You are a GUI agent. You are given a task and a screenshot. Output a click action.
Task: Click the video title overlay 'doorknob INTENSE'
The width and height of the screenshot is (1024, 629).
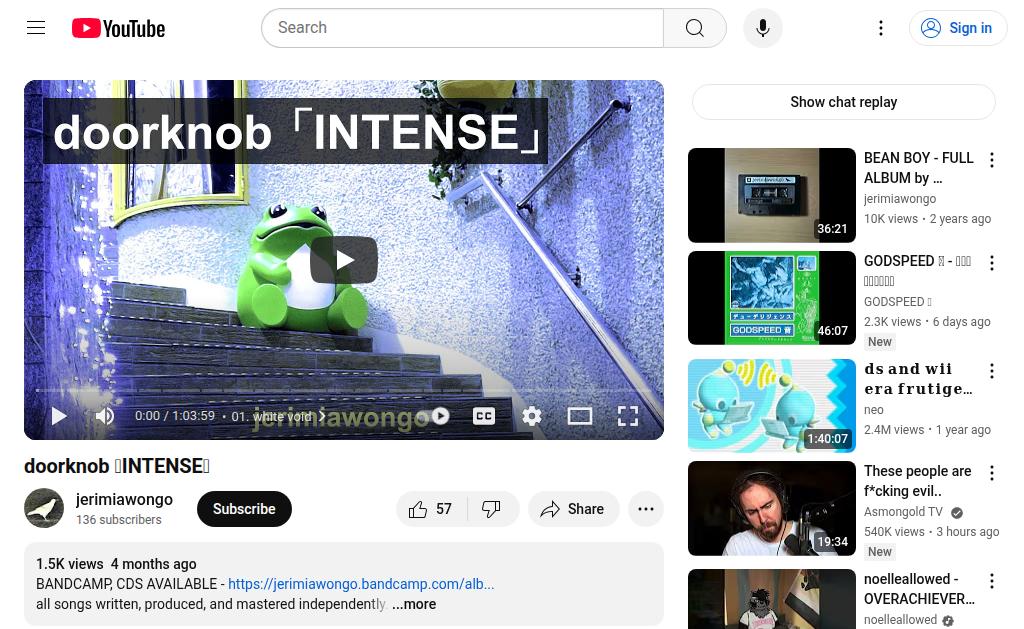295,131
